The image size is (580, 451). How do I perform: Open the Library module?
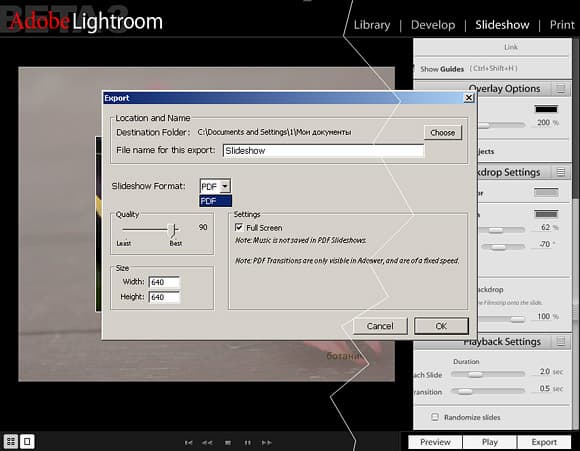pyautogui.click(x=372, y=25)
